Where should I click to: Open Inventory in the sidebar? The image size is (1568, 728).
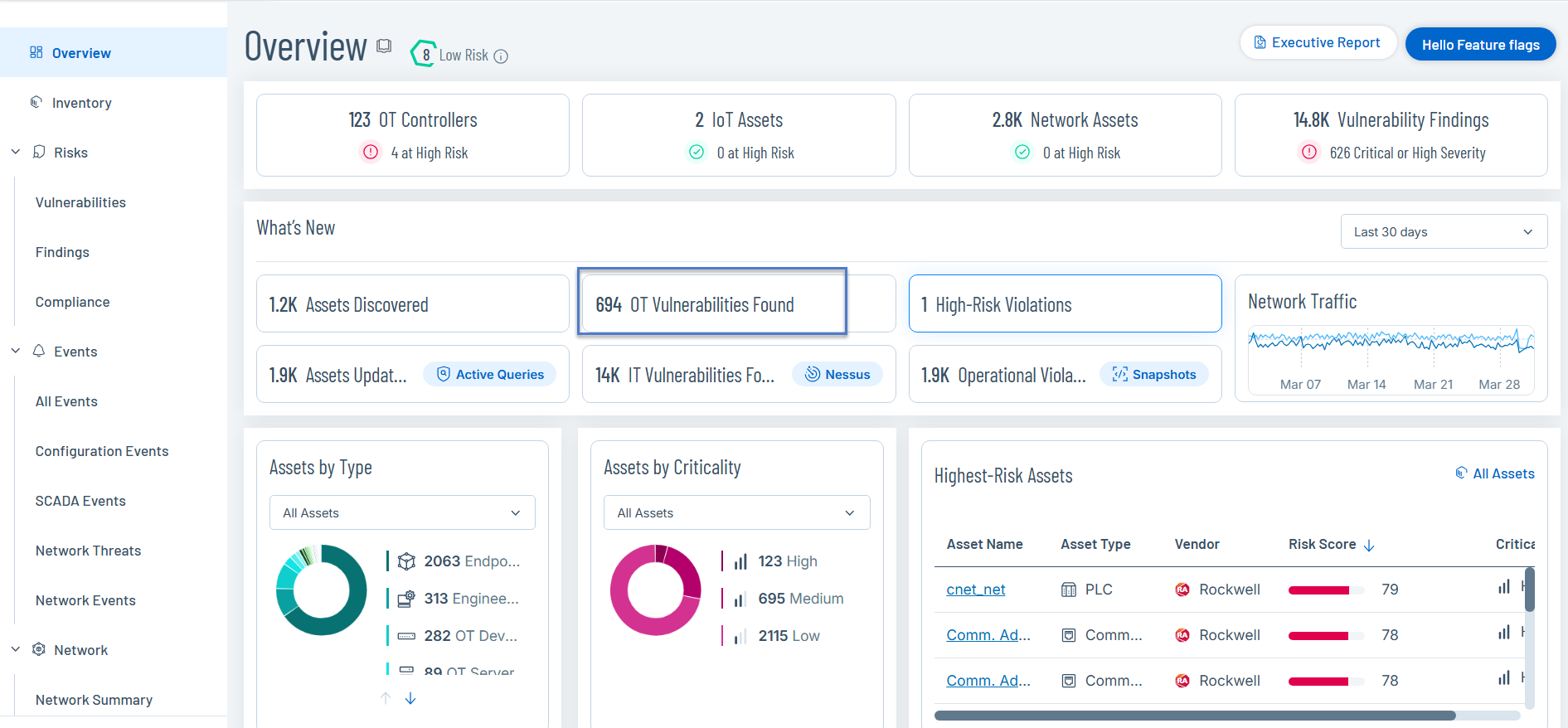pyautogui.click(x=81, y=103)
